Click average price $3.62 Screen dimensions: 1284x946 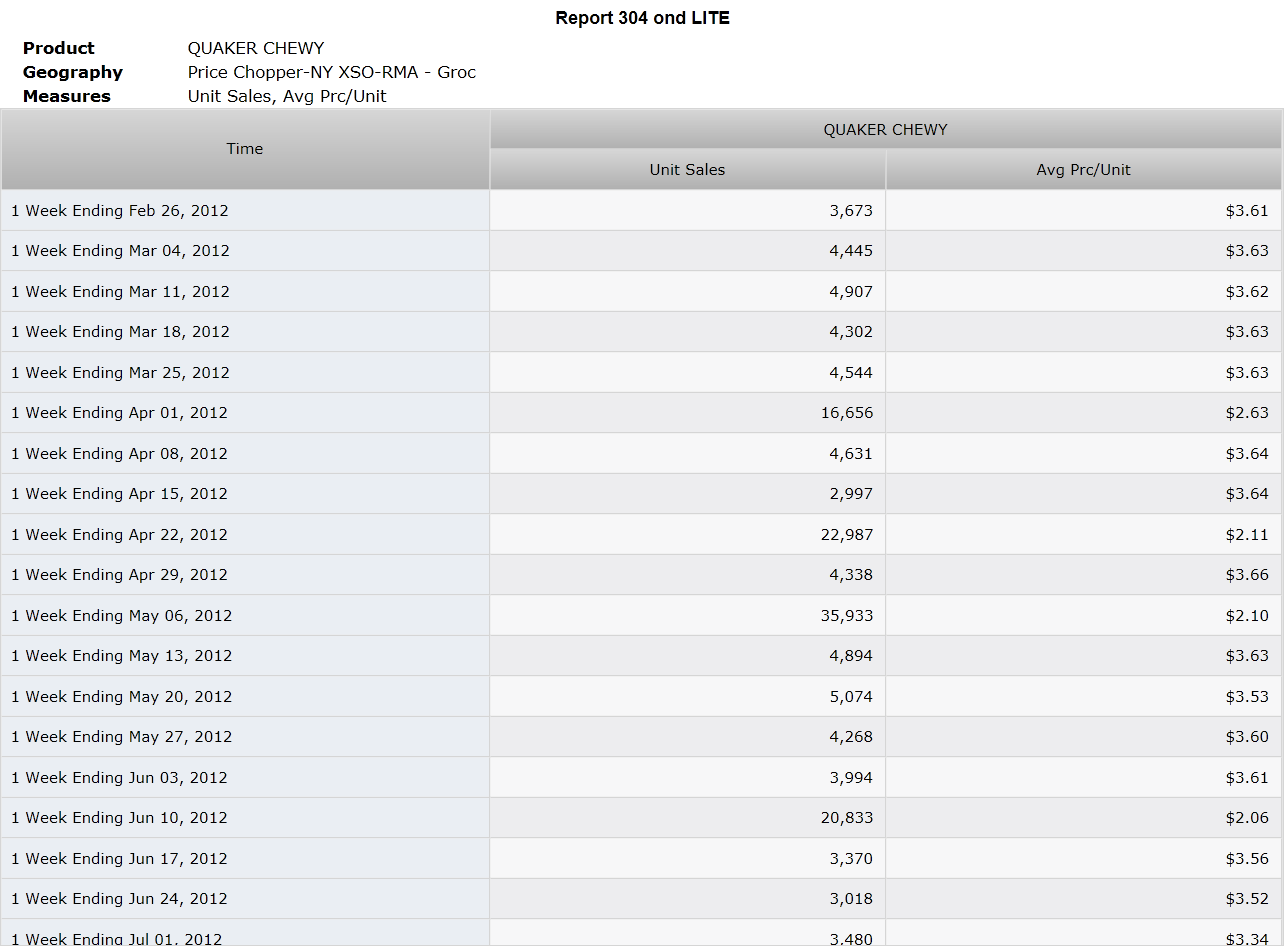point(1247,291)
